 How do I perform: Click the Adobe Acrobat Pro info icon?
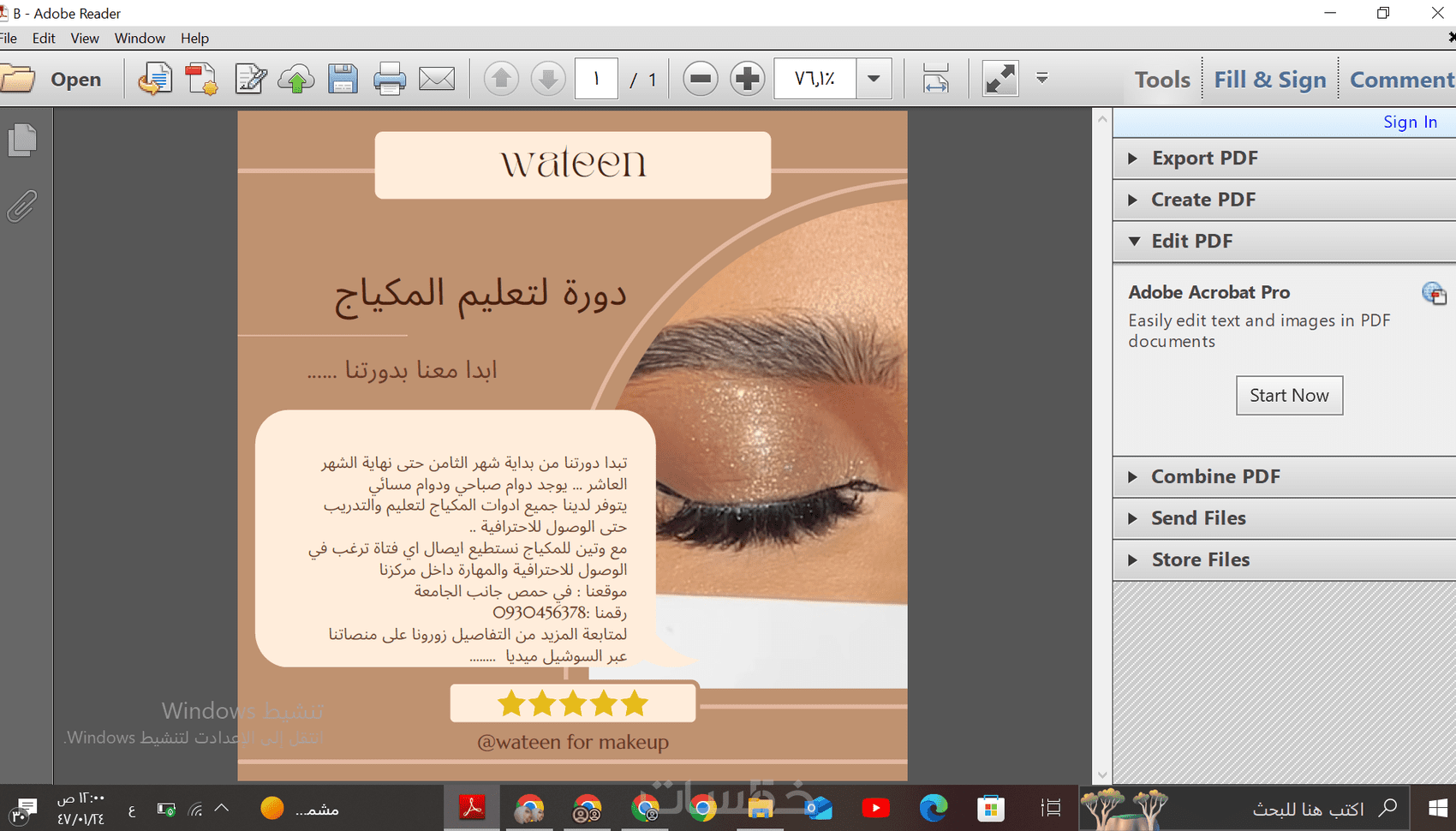[1434, 294]
